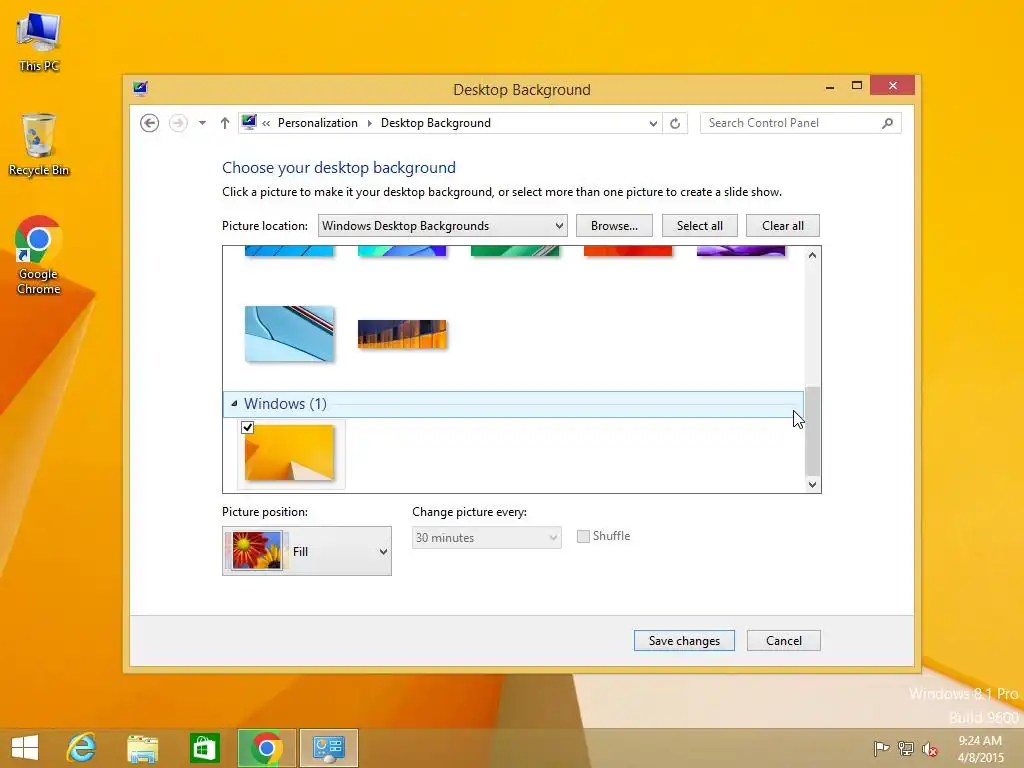Open the Windows Start button

(25, 748)
